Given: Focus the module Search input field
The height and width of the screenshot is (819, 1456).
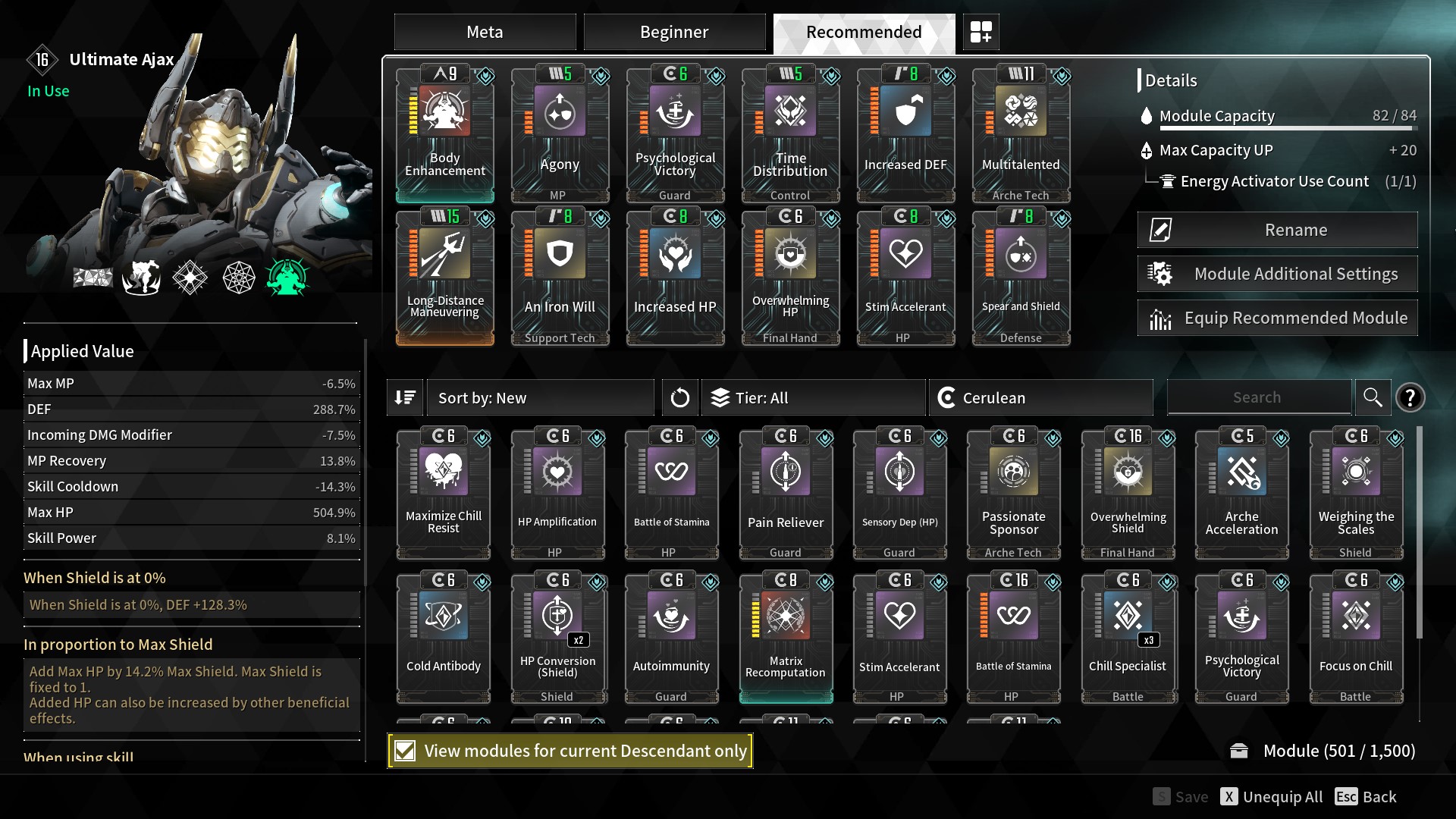Looking at the screenshot, I should [1259, 397].
